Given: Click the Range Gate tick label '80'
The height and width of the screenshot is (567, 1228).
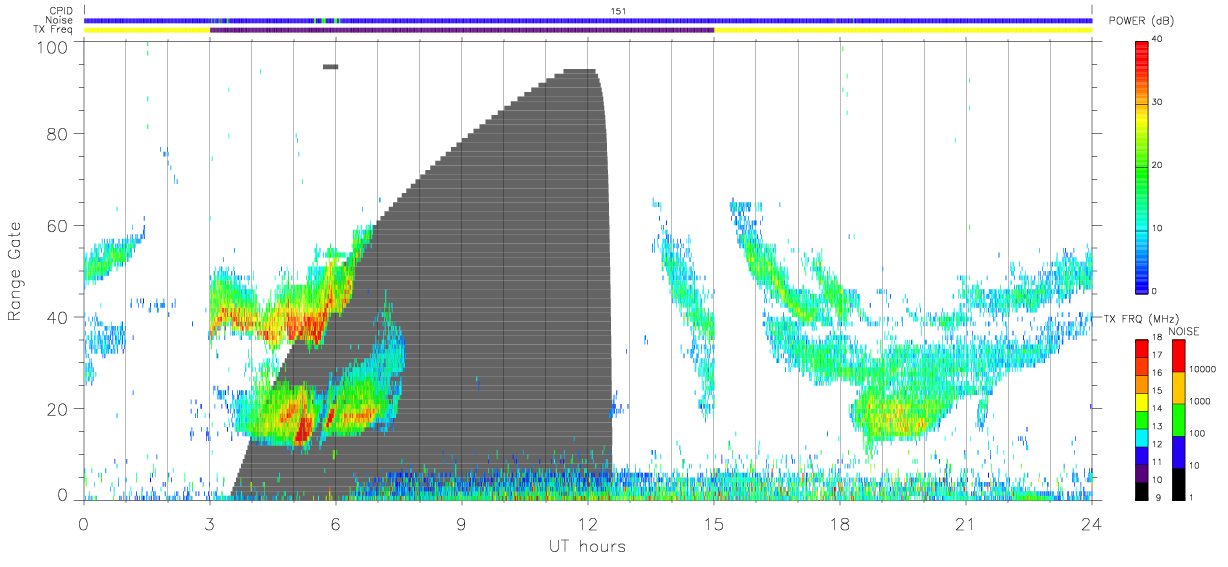Looking at the screenshot, I should click(x=57, y=134).
